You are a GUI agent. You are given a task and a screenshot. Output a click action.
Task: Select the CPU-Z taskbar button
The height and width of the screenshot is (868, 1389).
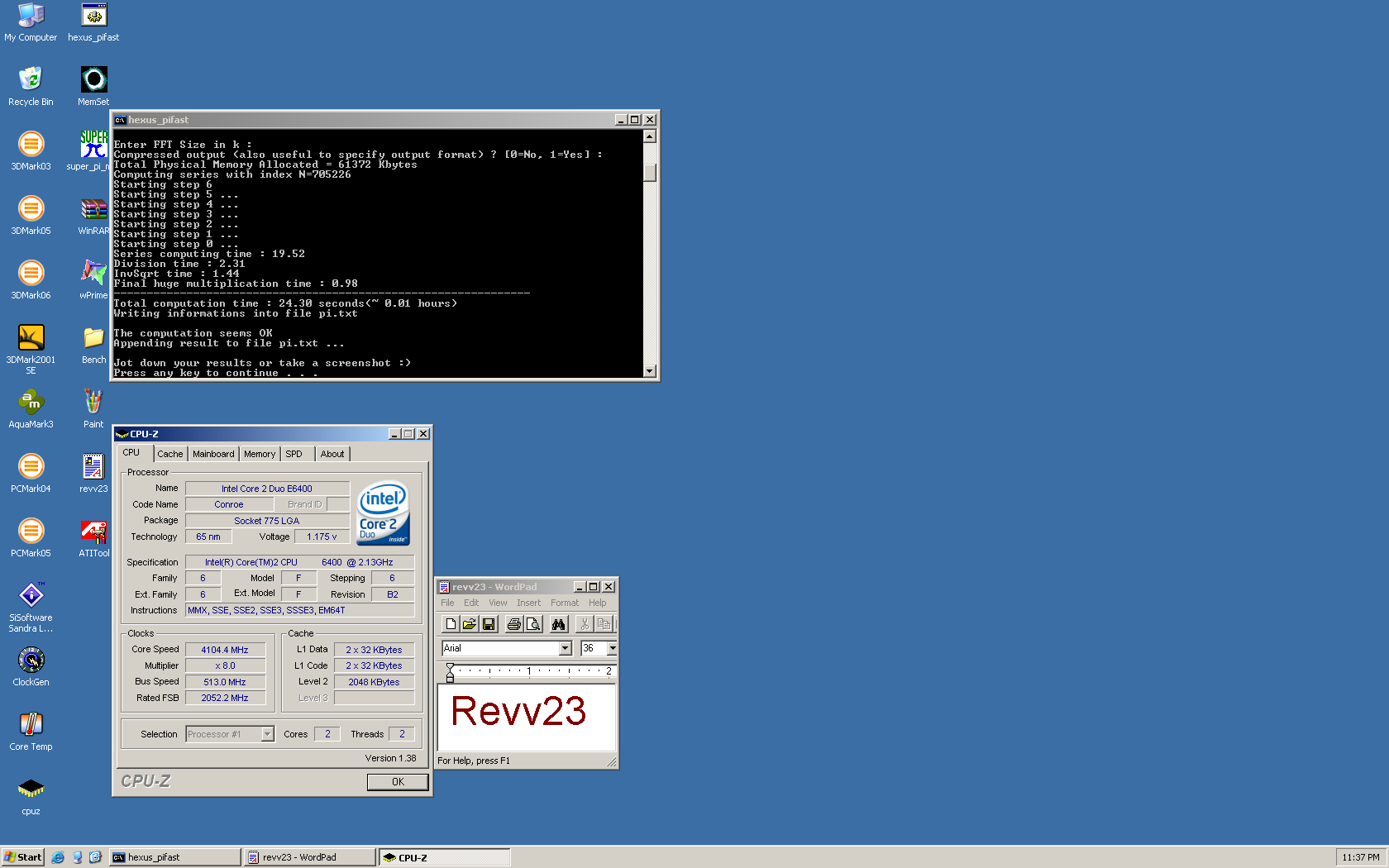(x=445, y=857)
